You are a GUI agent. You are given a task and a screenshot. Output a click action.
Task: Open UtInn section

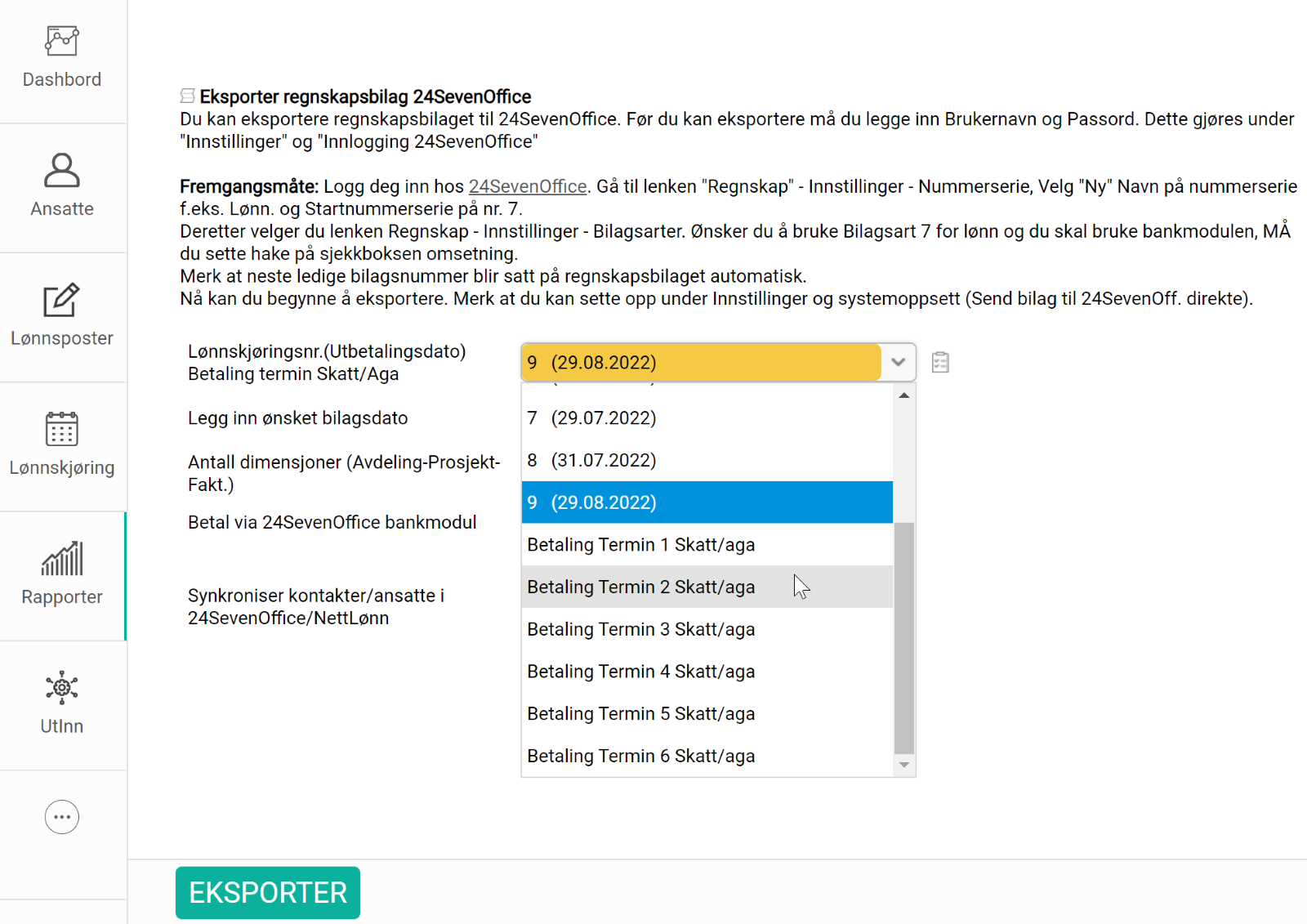click(62, 703)
